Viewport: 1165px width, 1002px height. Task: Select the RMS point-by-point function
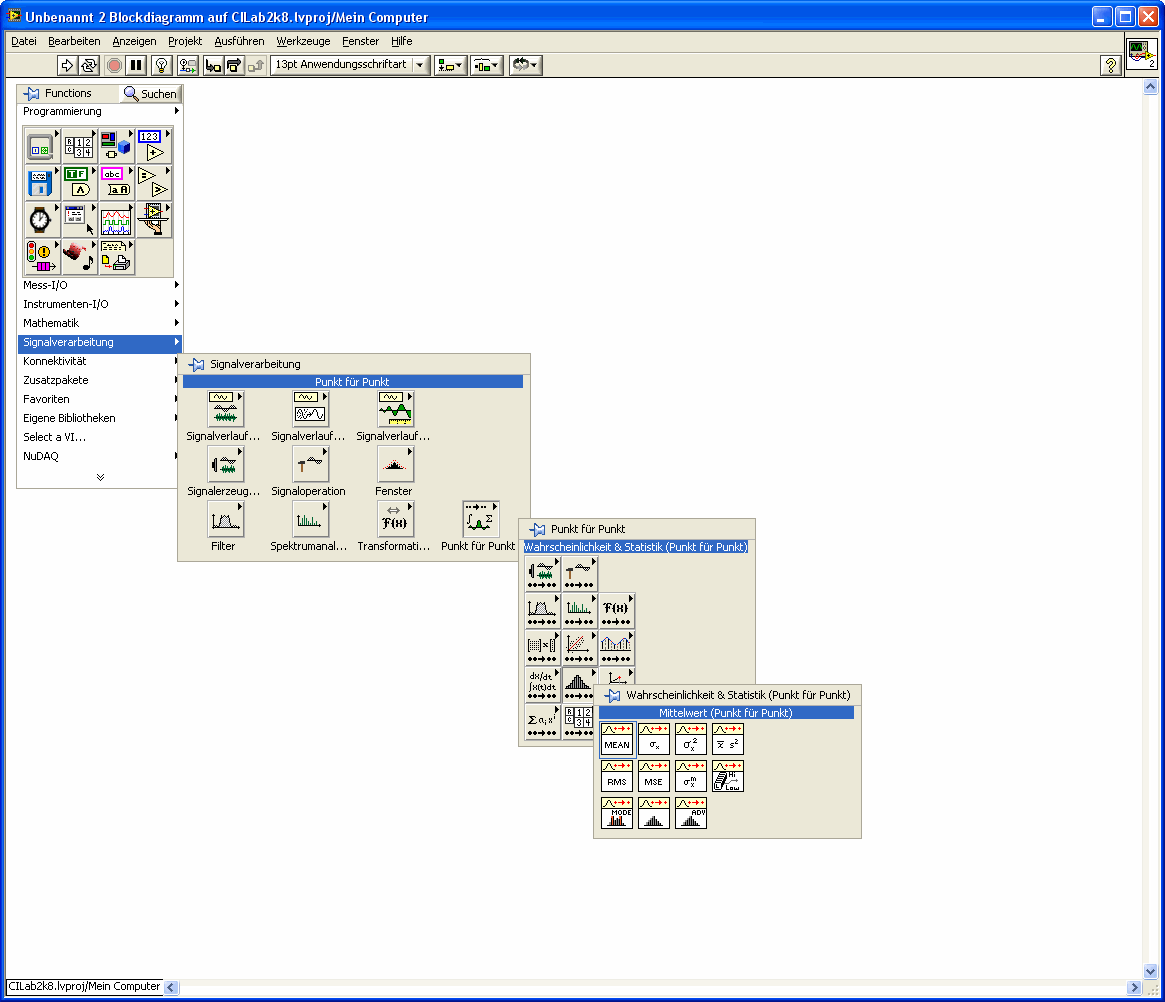pos(617,777)
